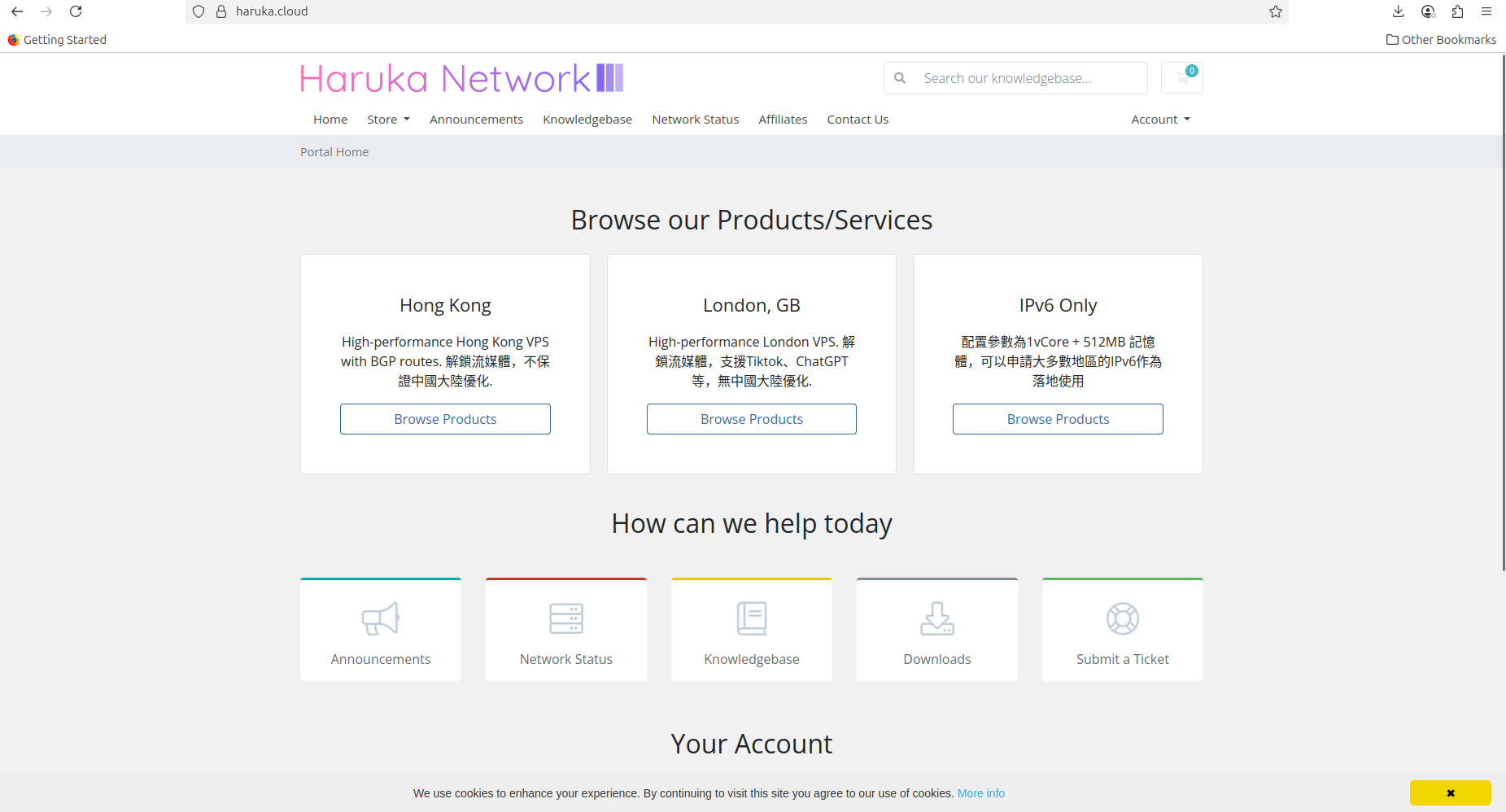Click the Network Status server icon
The width and height of the screenshot is (1506, 812).
tap(566, 618)
